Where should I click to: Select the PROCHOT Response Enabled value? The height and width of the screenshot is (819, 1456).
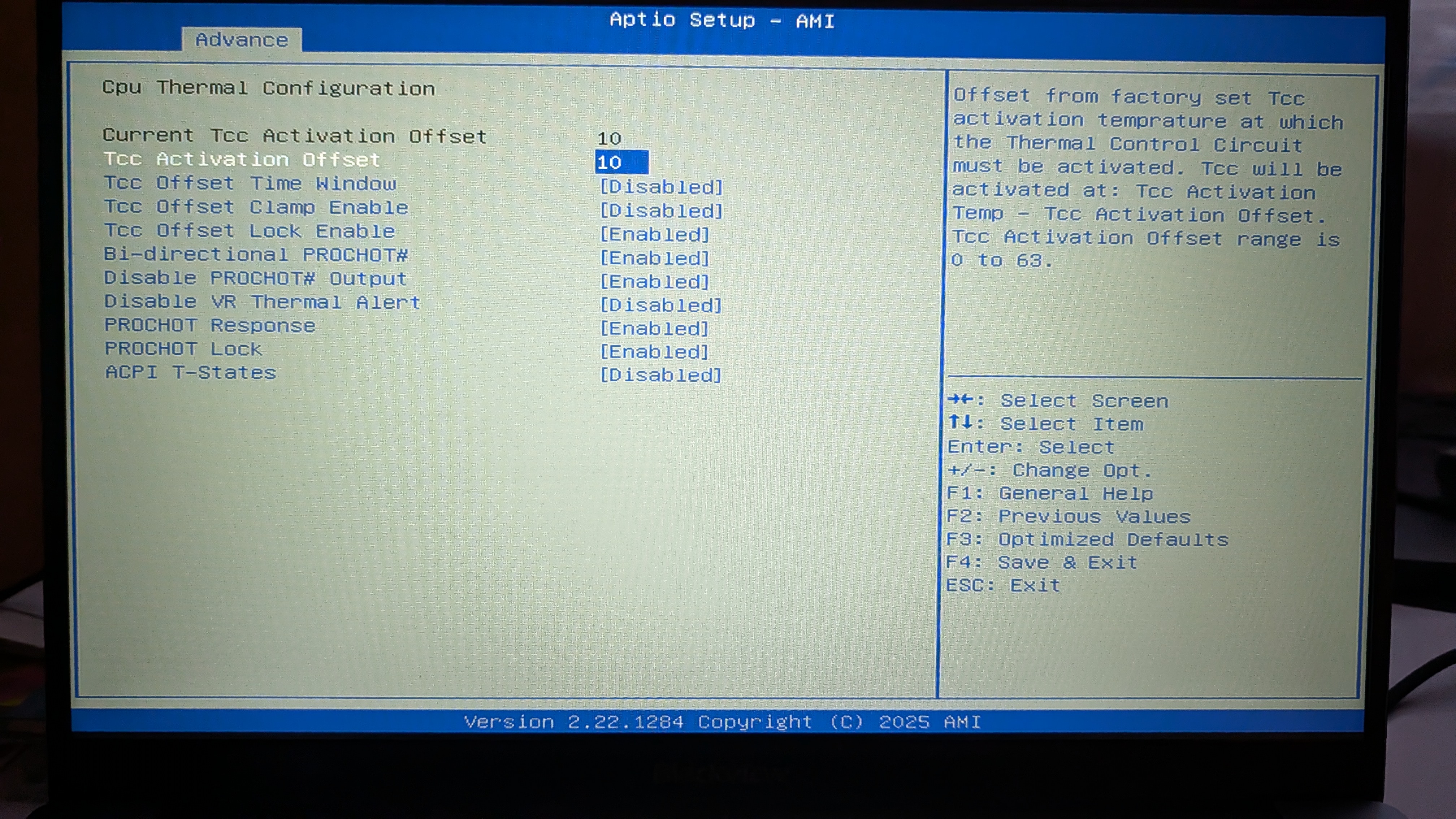point(654,328)
